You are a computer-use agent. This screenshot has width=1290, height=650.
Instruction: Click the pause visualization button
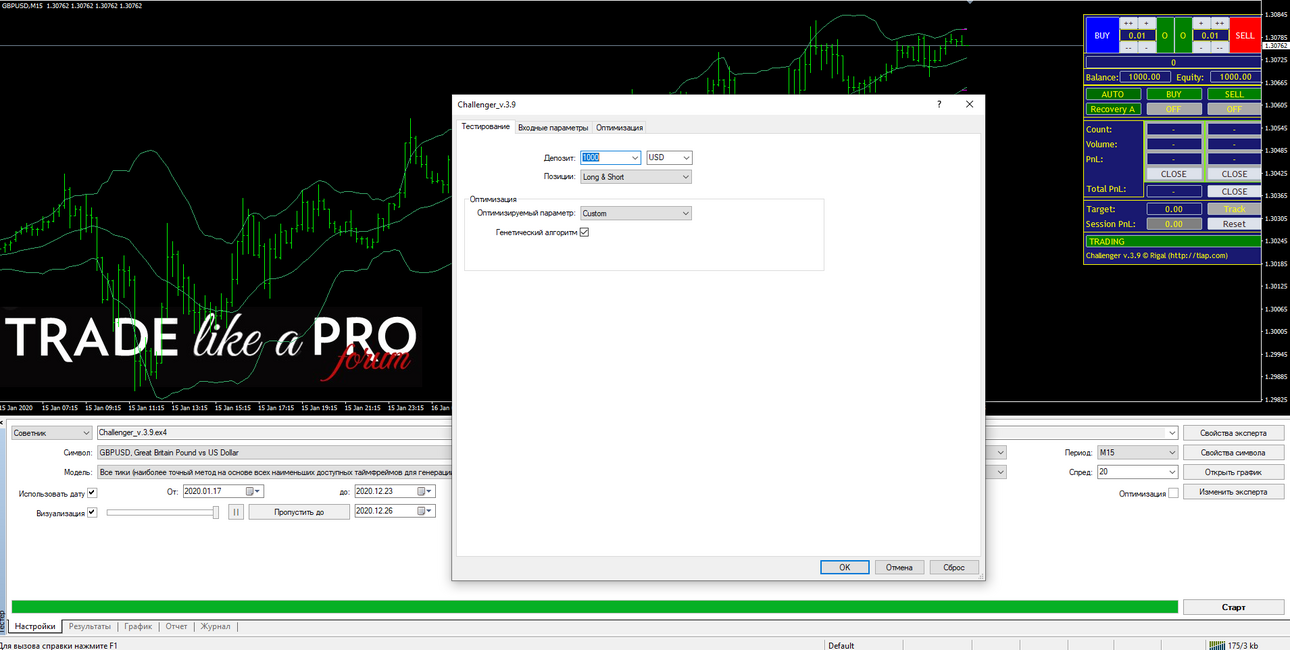pyautogui.click(x=236, y=512)
